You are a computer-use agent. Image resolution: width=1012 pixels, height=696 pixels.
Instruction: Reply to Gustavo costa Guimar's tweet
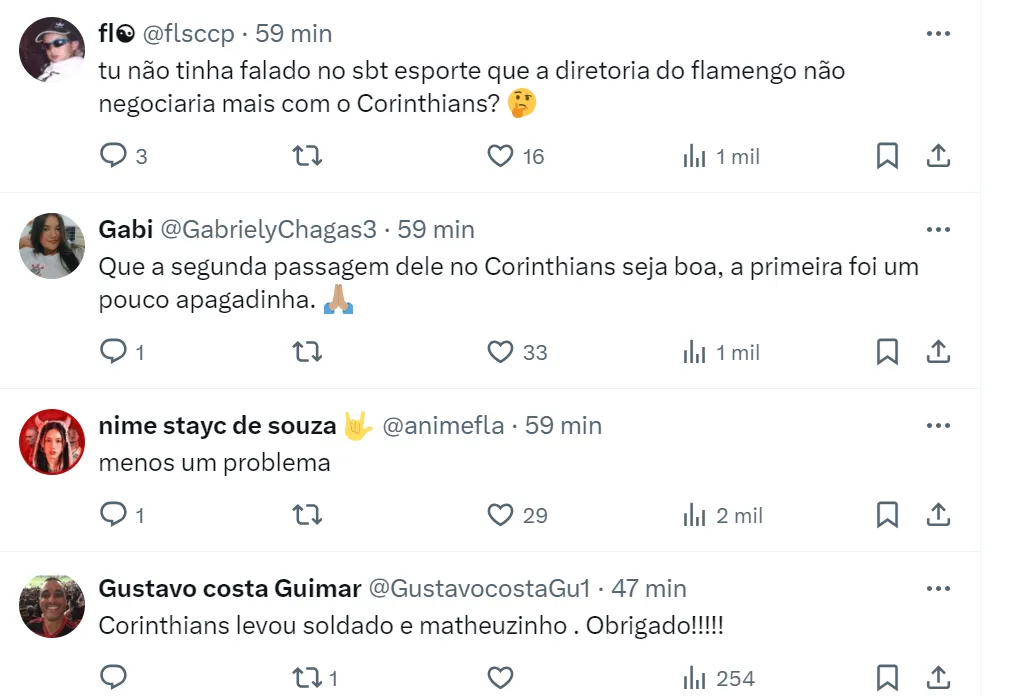pos(114,677)
